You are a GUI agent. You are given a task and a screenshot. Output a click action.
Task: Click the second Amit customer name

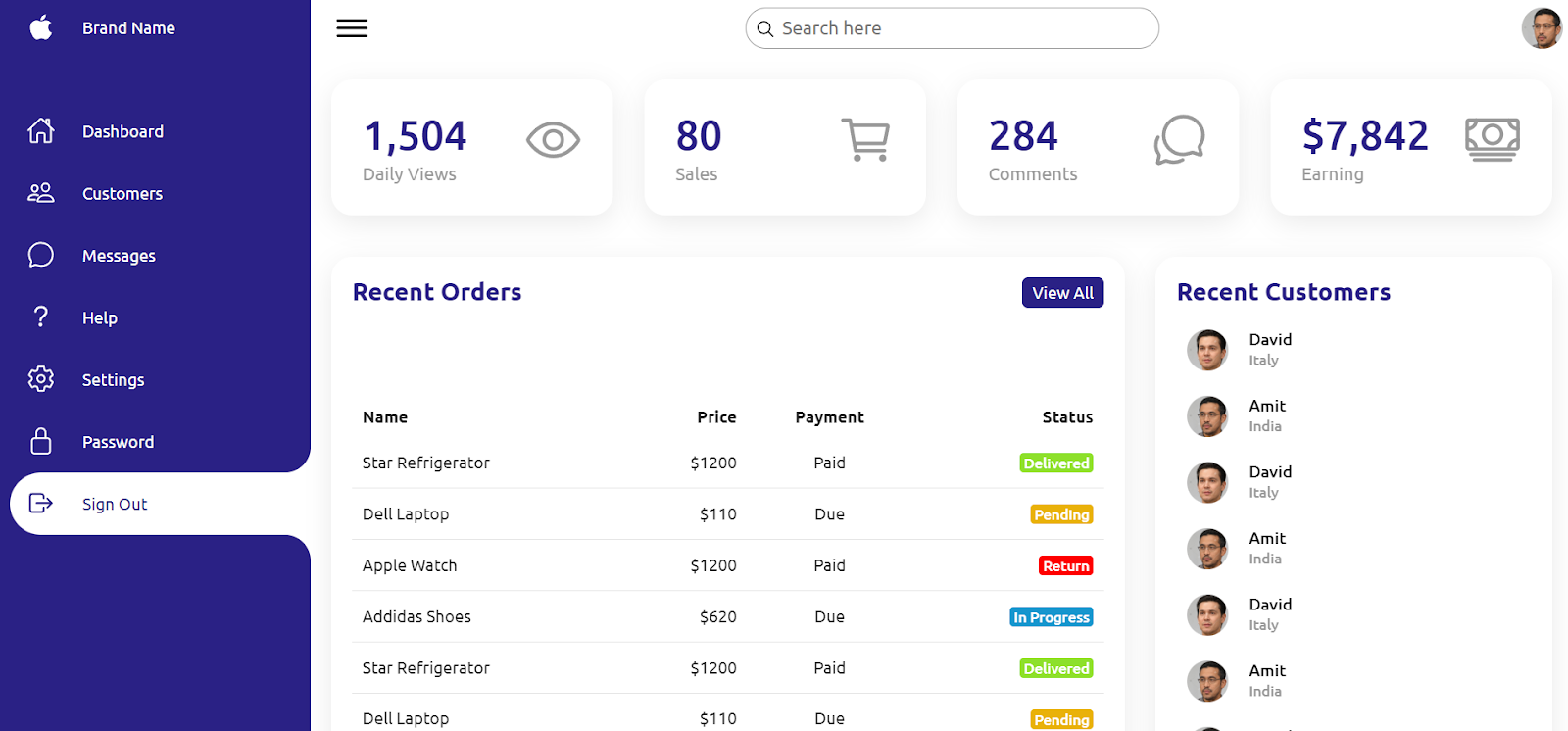coord(1267,538)
